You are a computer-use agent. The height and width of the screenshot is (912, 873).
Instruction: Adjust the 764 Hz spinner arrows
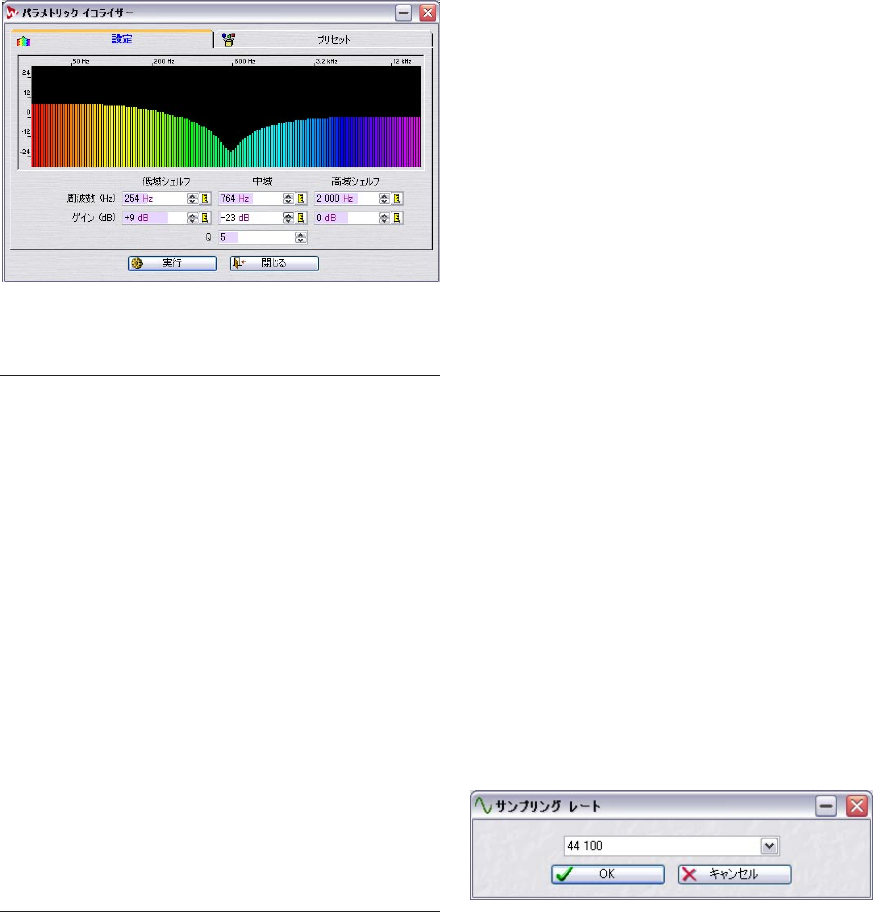pyautogui.click(x=288, y=199)
